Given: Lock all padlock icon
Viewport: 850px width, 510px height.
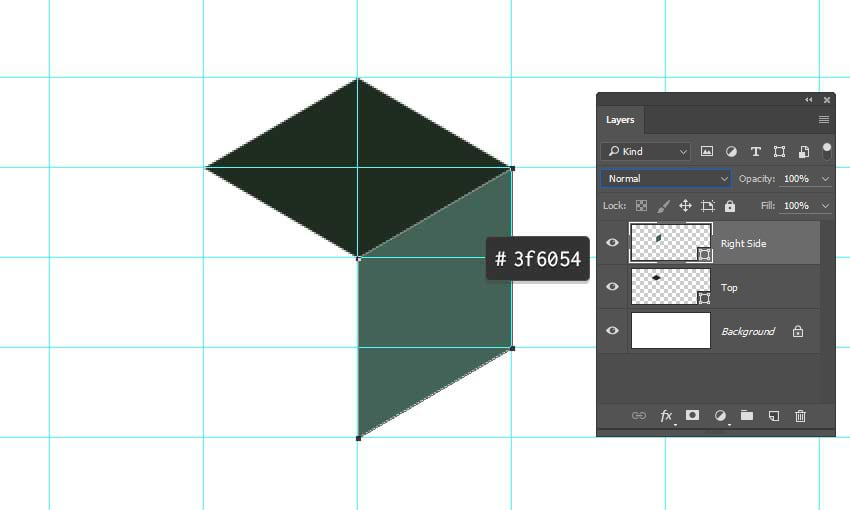Looking at the screenshot, I should tap(730, 206).
